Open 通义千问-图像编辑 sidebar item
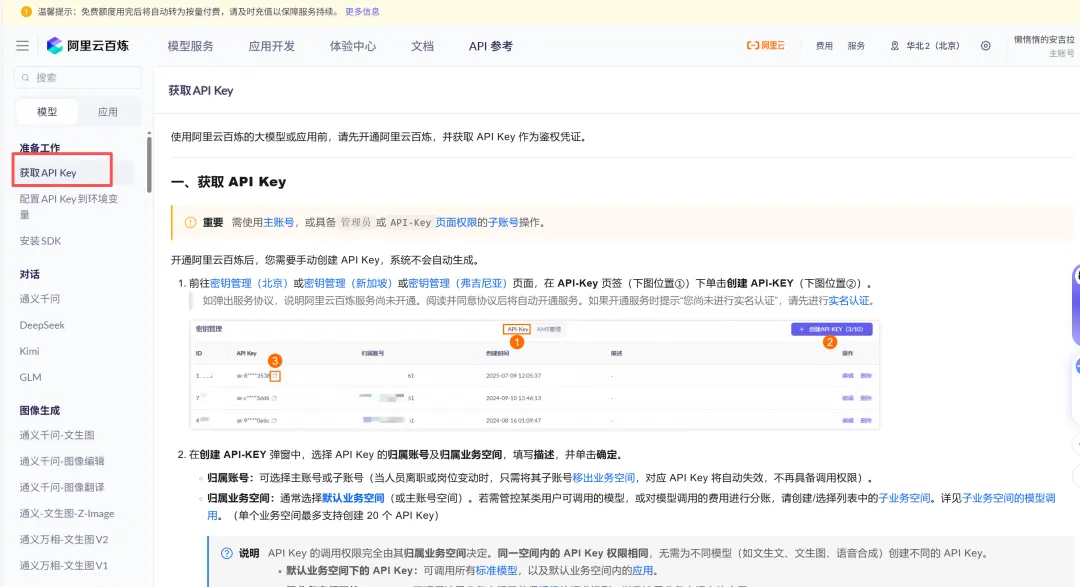The width and height of the screenshot is (1080, 587). click(62, 462)
